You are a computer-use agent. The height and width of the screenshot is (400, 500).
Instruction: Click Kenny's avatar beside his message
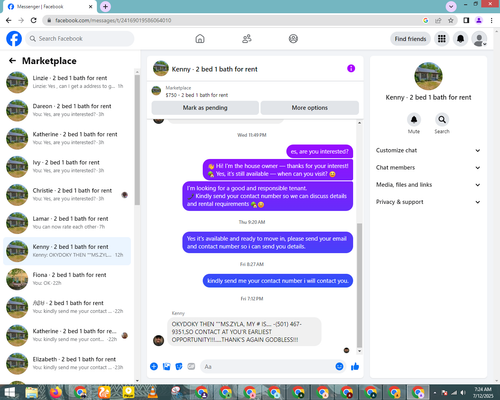tap(158, 340)
